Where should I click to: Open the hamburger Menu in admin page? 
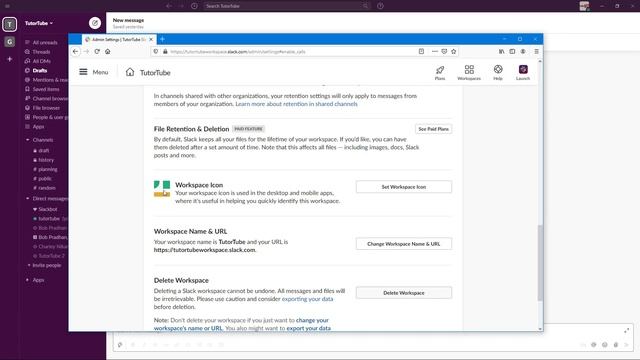[94, 72]
